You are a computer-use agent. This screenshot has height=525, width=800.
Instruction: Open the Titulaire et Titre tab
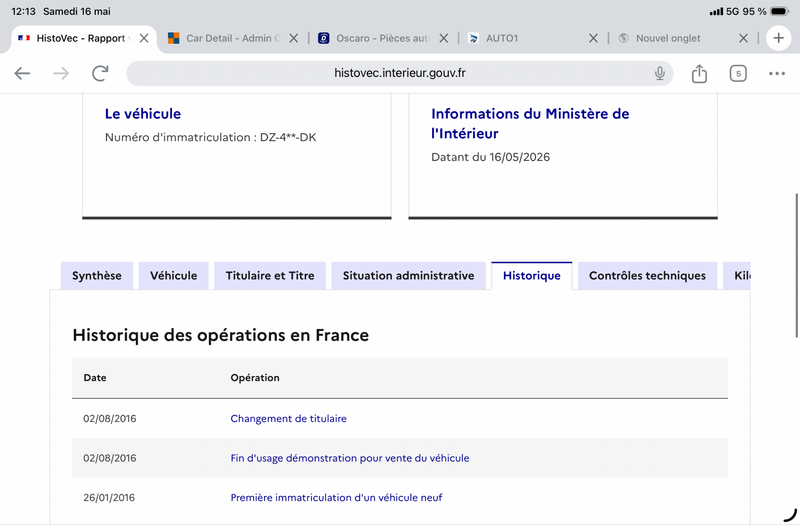[x=270, y=276]
